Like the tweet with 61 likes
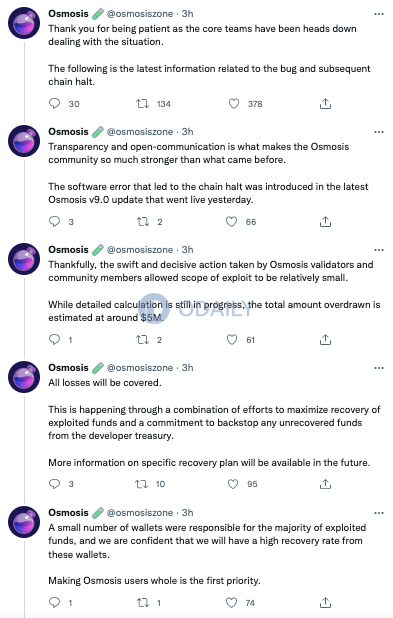 (x=232, y=339)
